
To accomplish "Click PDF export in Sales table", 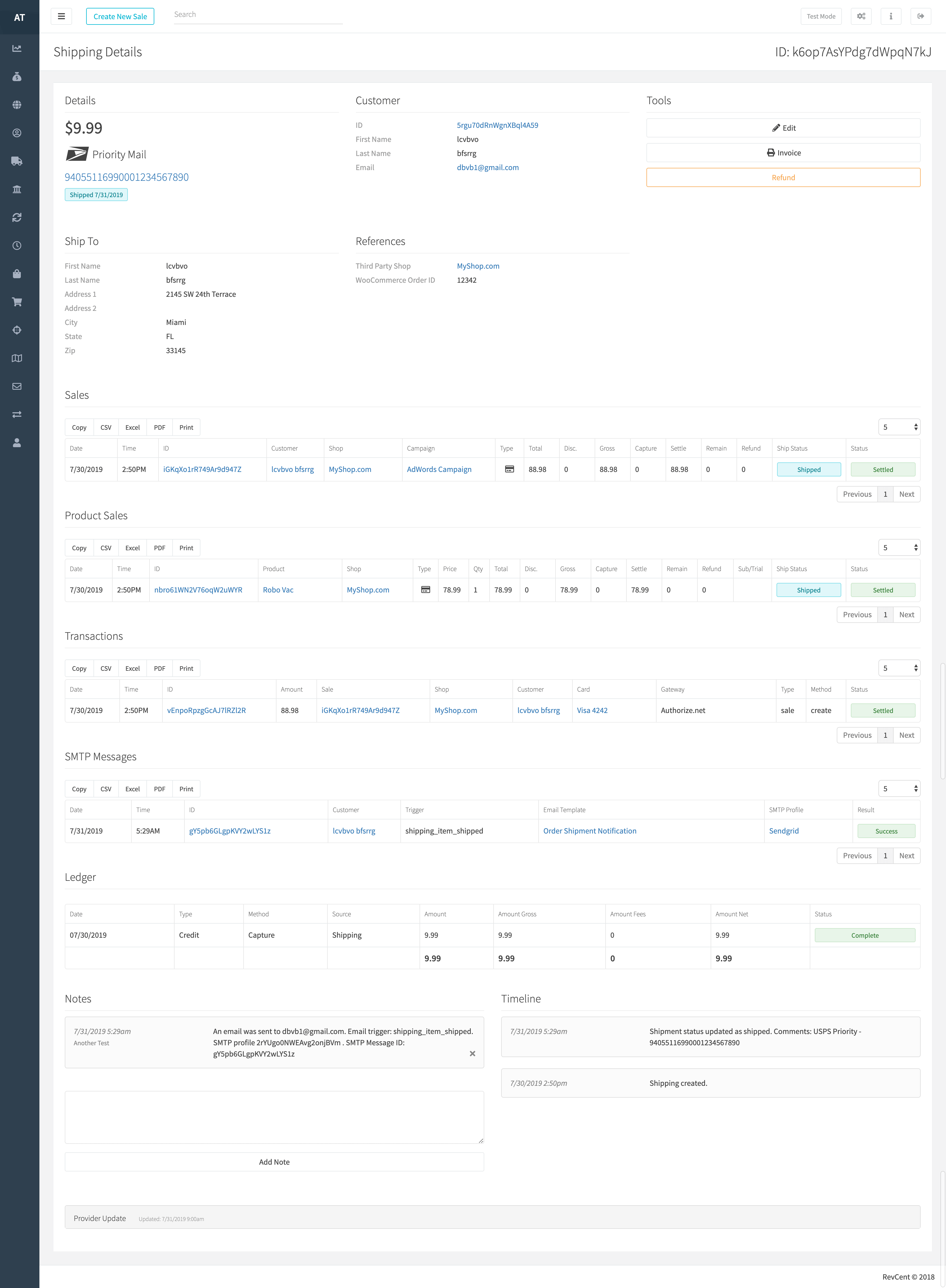I will click(x=159, y=427).
